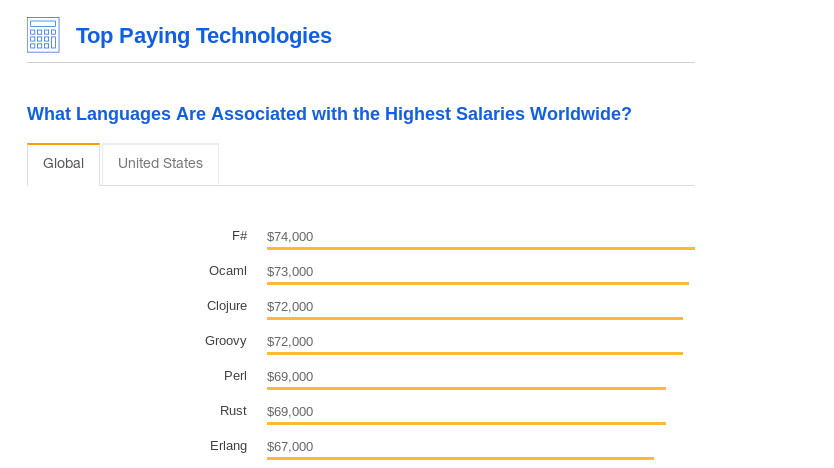
Task: Click Clojure's $72,000 salary value
Action: click(x=290, y=307)
